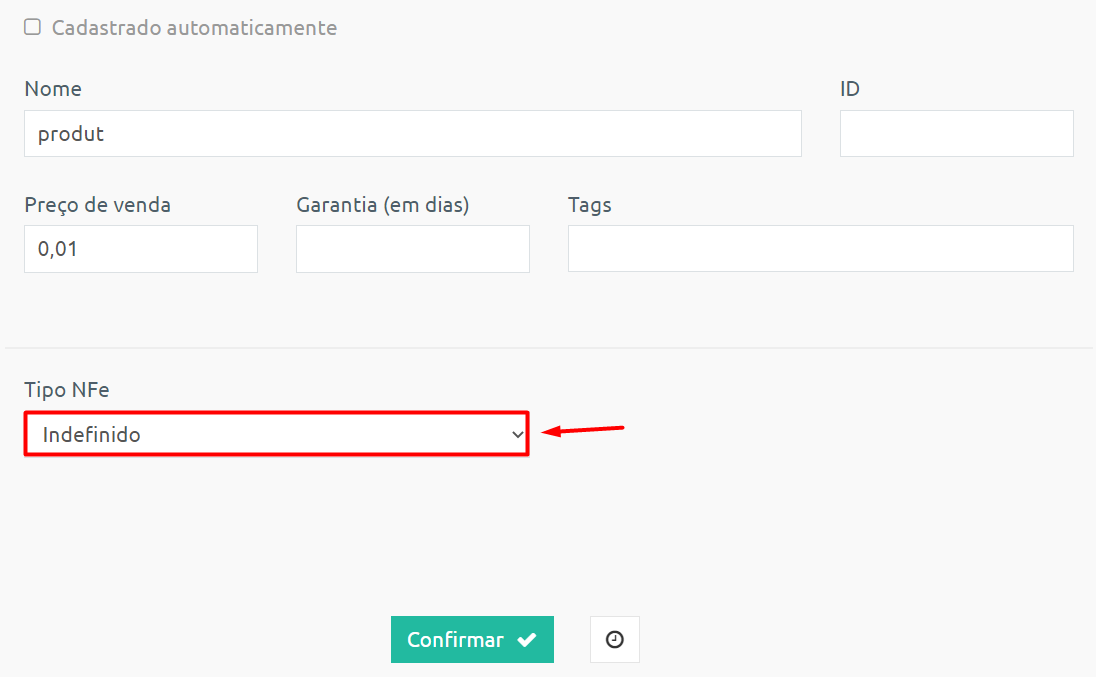
Task: Click into the empty ID field
Action: click(956, 133)
